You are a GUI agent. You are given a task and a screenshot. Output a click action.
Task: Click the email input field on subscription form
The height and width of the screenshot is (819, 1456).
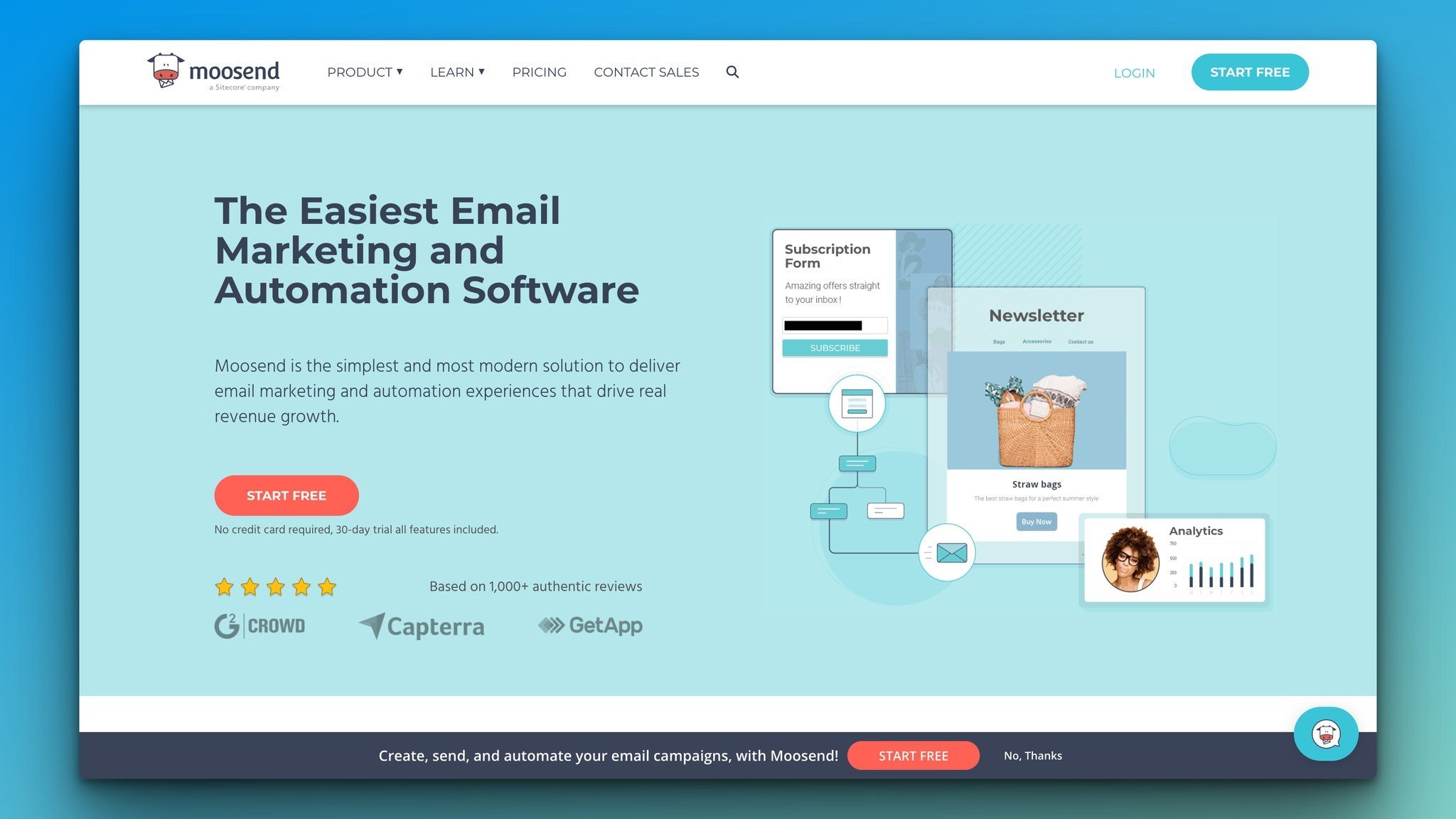[x=835, y=325]
